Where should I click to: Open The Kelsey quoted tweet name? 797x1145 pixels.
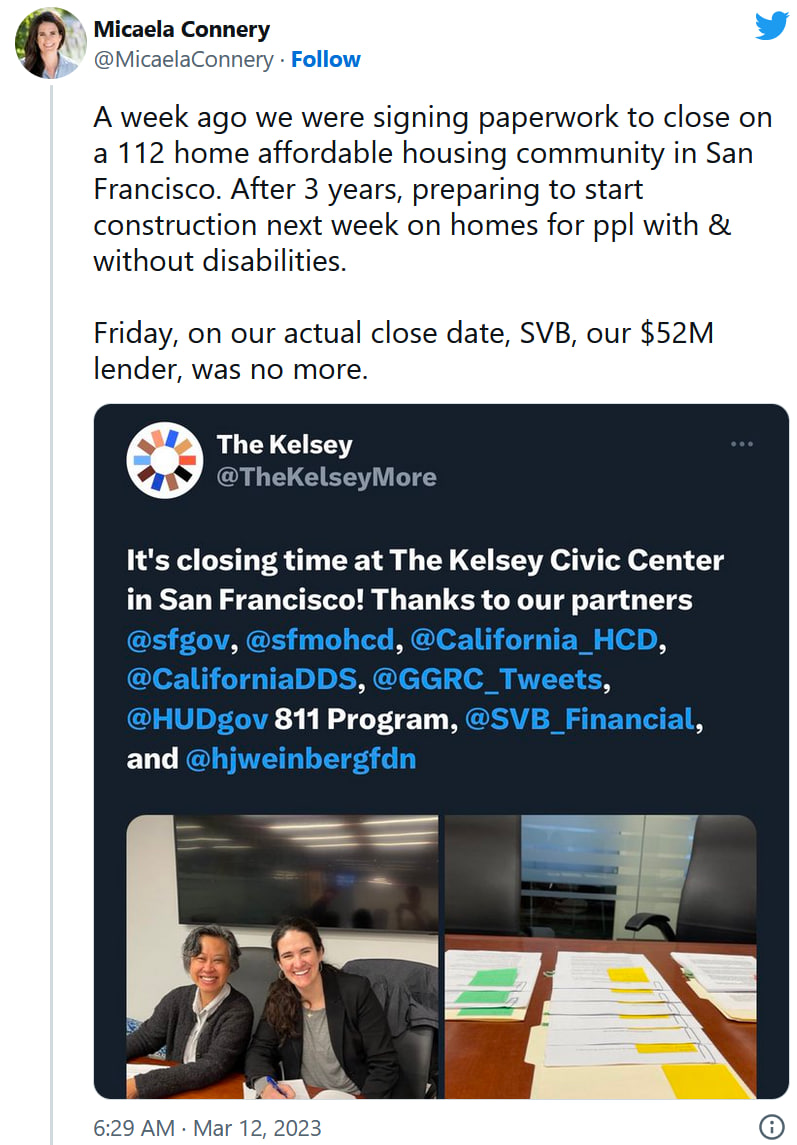(x=284, y=444)
